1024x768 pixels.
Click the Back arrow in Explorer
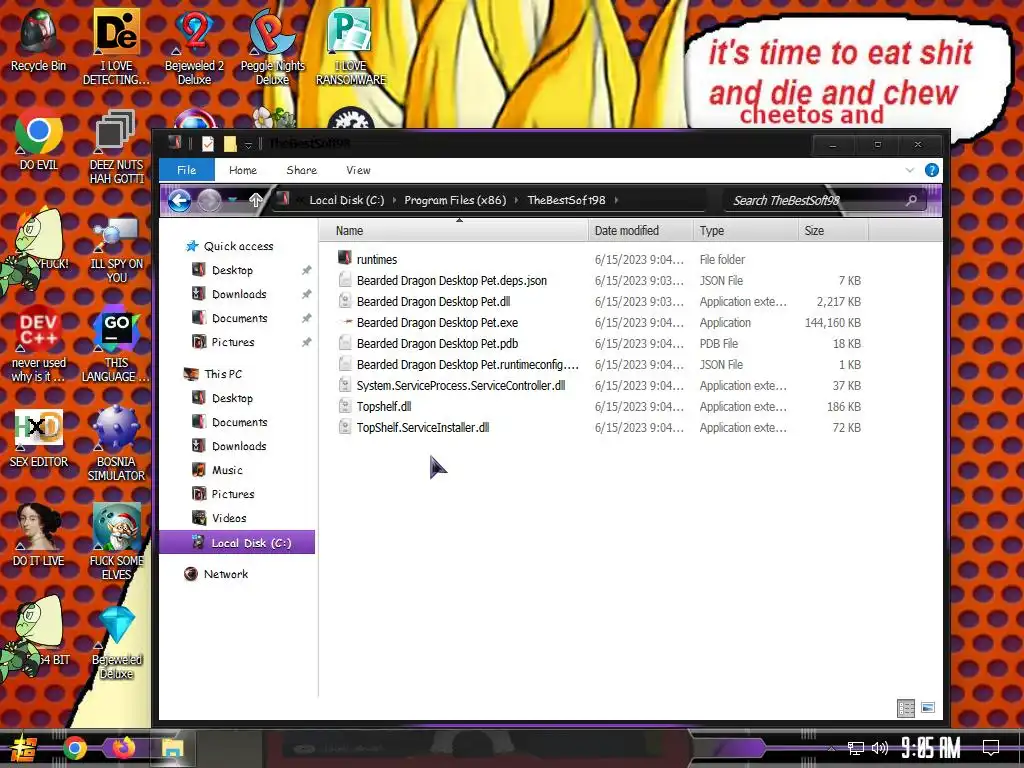pos(179,200)
